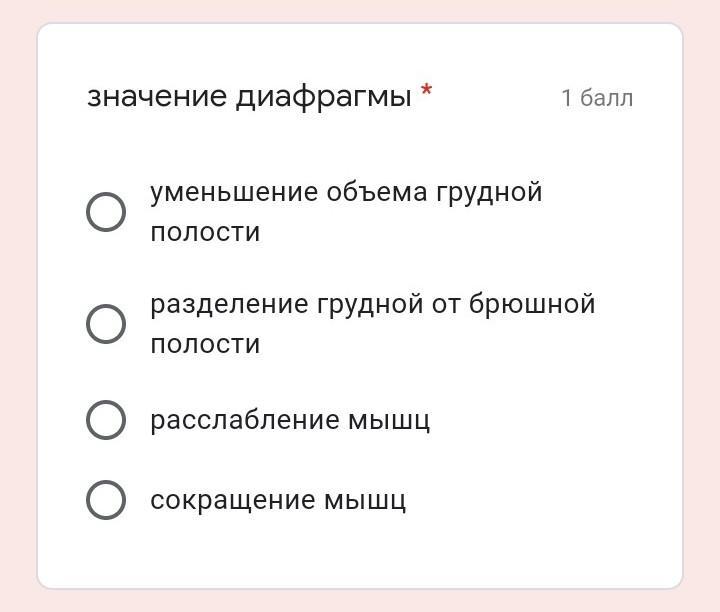Click the red required asterisk
720x612 pixels.
427,93
